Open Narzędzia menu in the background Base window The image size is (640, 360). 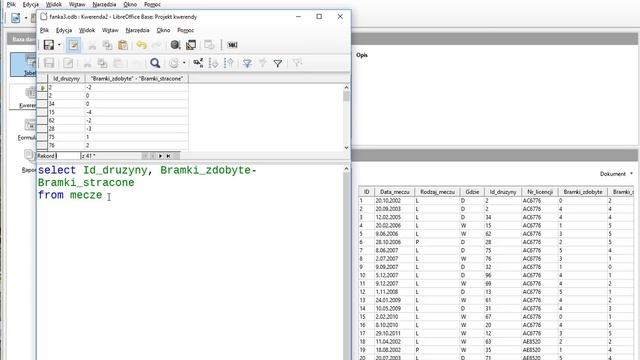104,4
